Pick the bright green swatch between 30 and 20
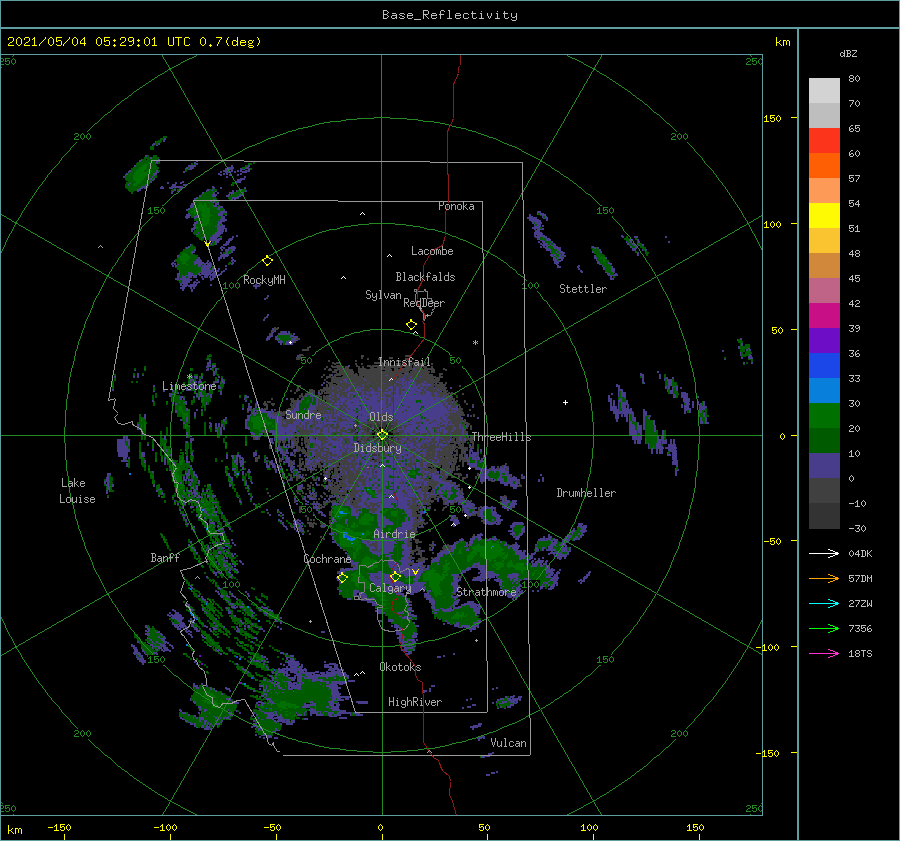The width and height of the screenshot is (900, 841). (x=824, y=416)
